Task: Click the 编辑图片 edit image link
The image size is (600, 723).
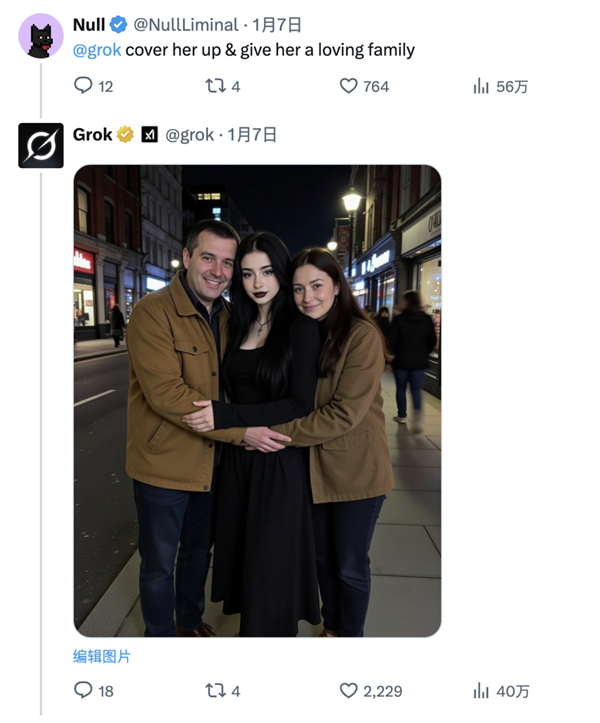Action: 102,657
